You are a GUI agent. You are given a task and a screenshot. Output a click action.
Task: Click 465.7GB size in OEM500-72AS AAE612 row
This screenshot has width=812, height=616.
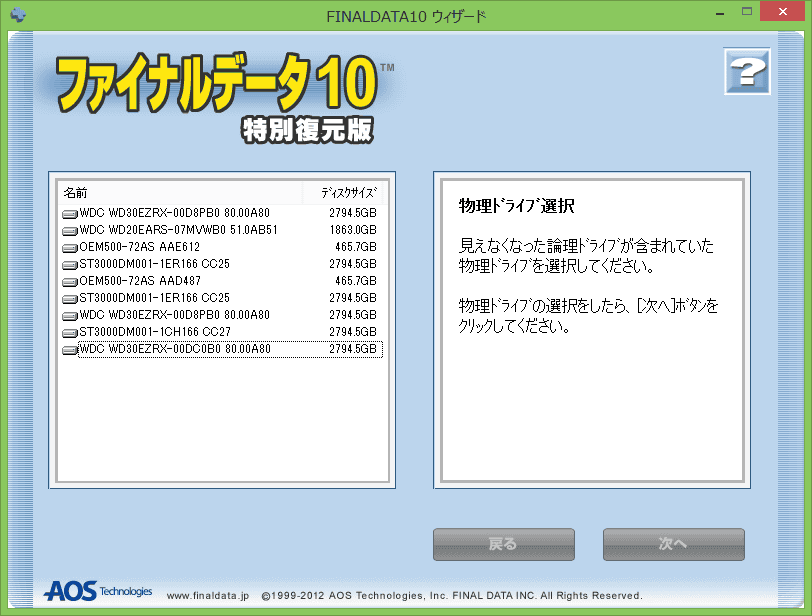click(x=355, y=247)
